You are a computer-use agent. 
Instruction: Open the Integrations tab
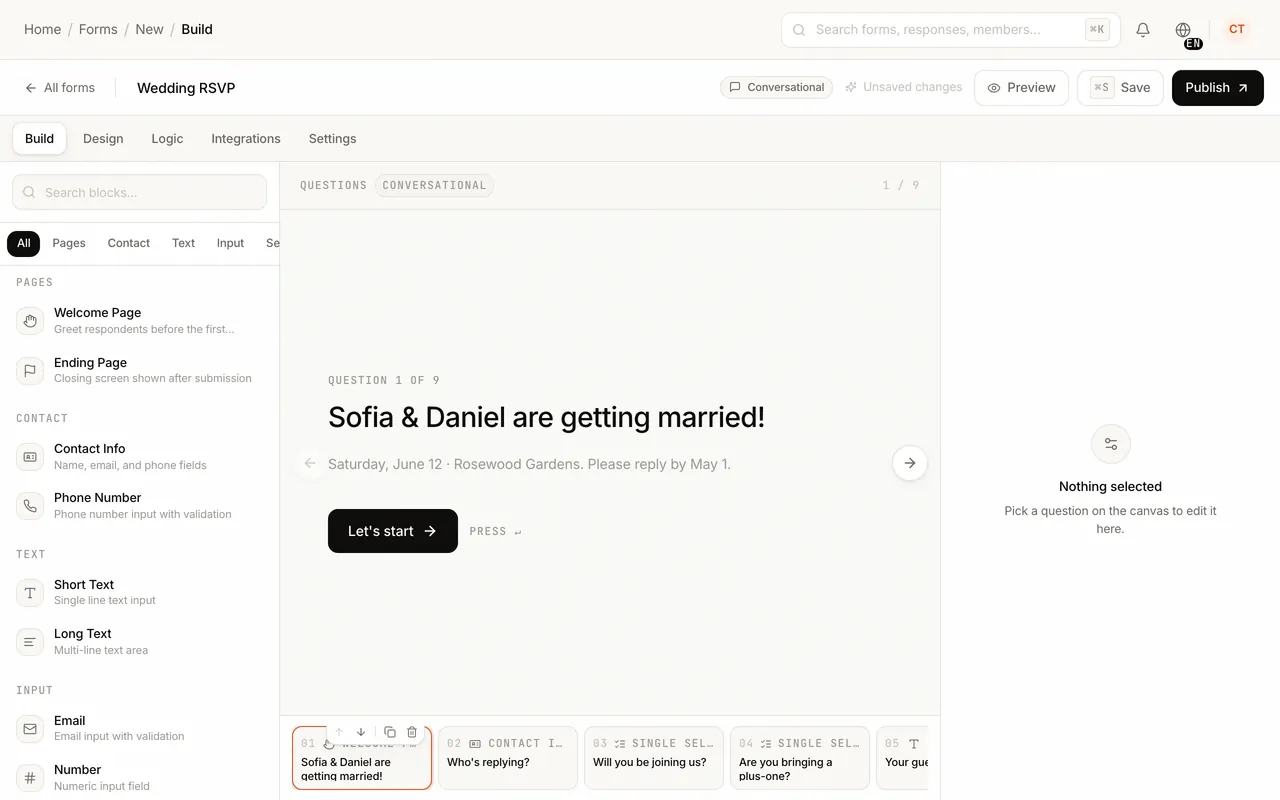[246, 139]
